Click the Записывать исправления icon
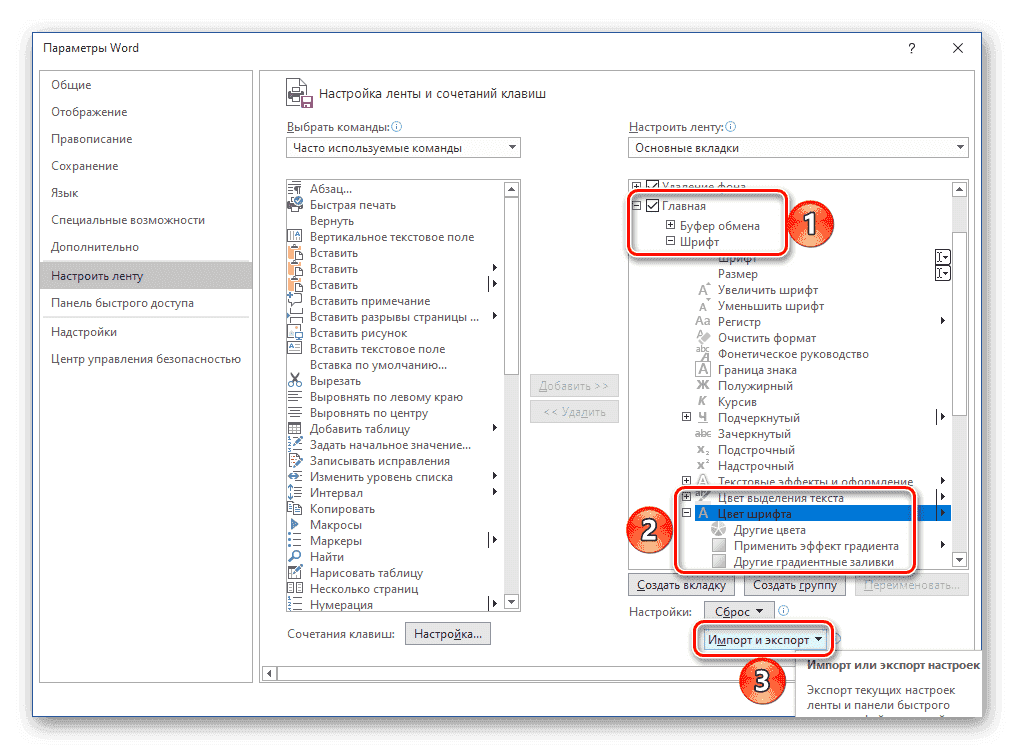The width and height of the screenshot is (1014, 749). tap(294, 461)
